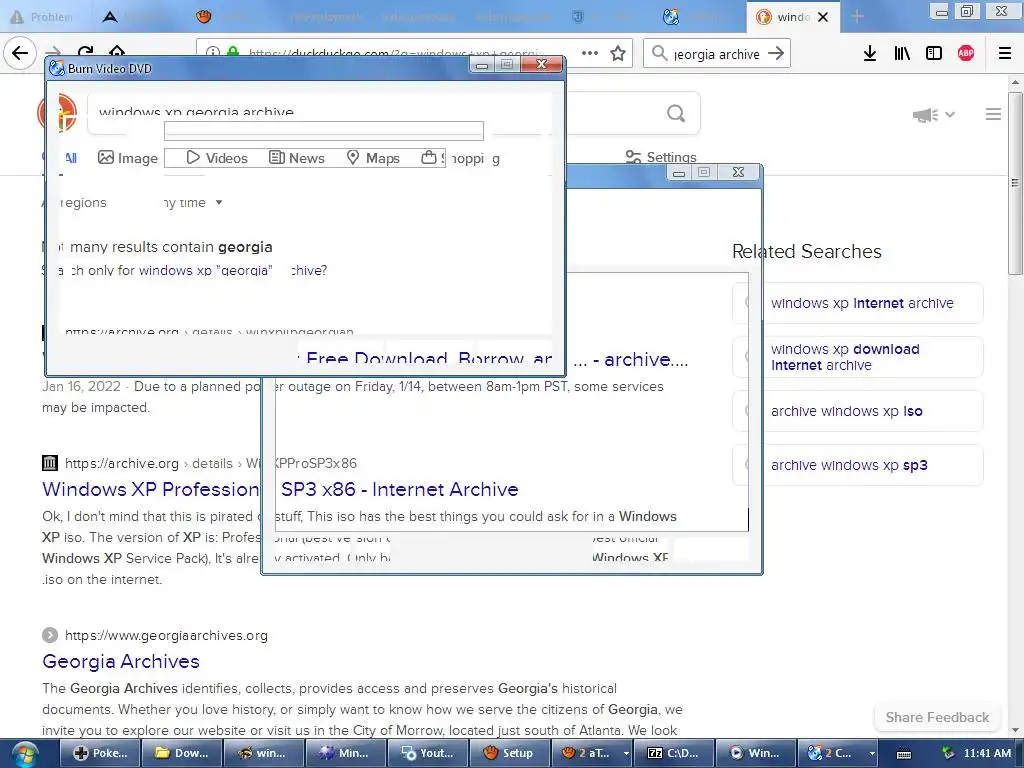Open the on-screen keyboard tray icon
The image size is (1024, 768).
(x=904, y=754)
